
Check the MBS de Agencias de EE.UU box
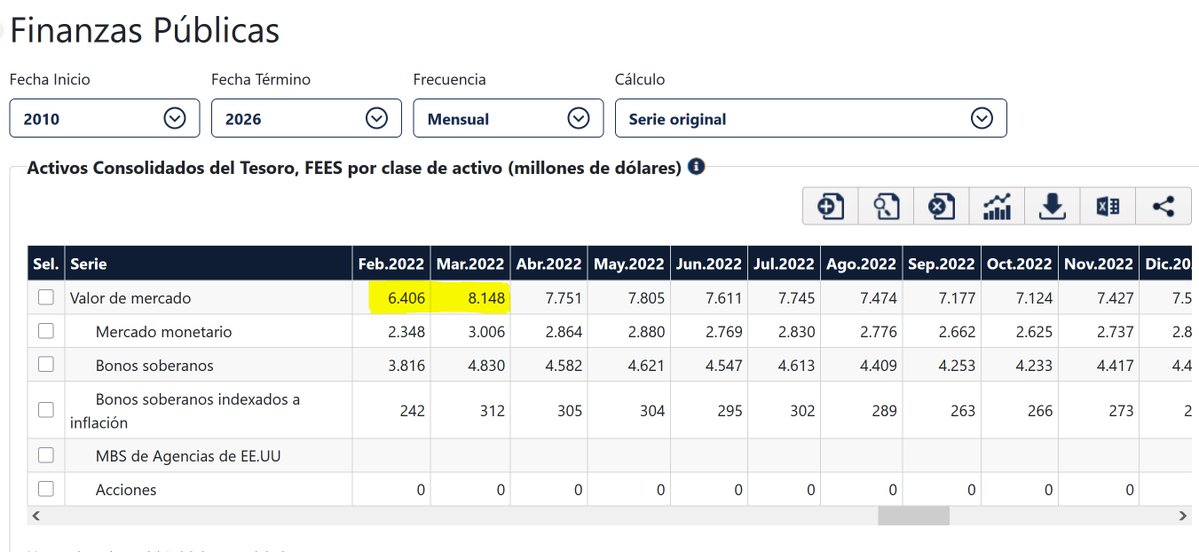pos(46,455)
